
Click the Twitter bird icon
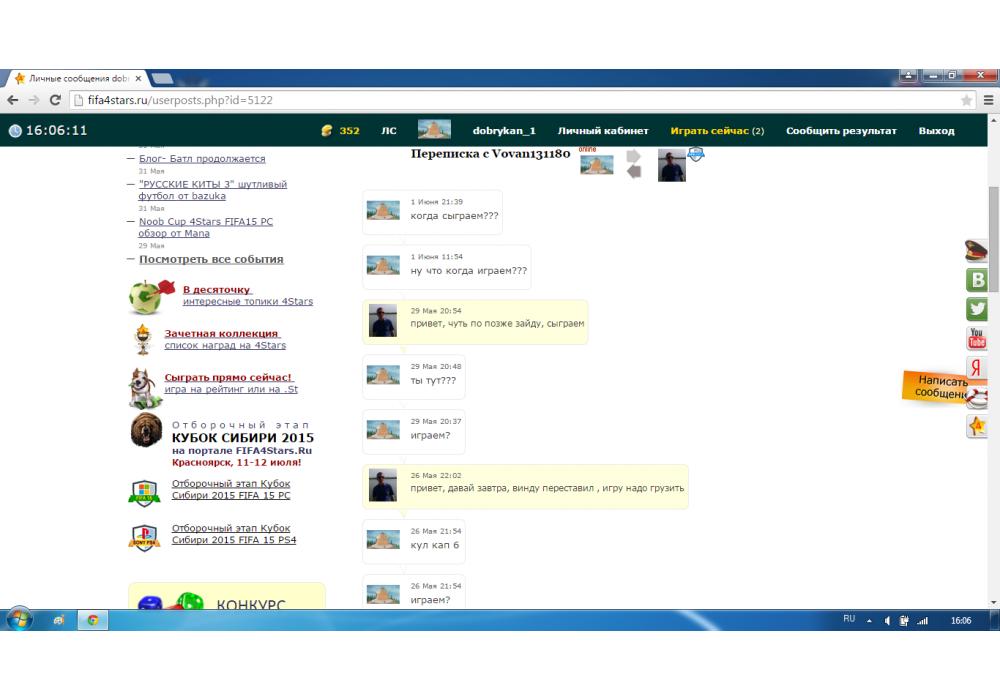click(x=977, y=309)
